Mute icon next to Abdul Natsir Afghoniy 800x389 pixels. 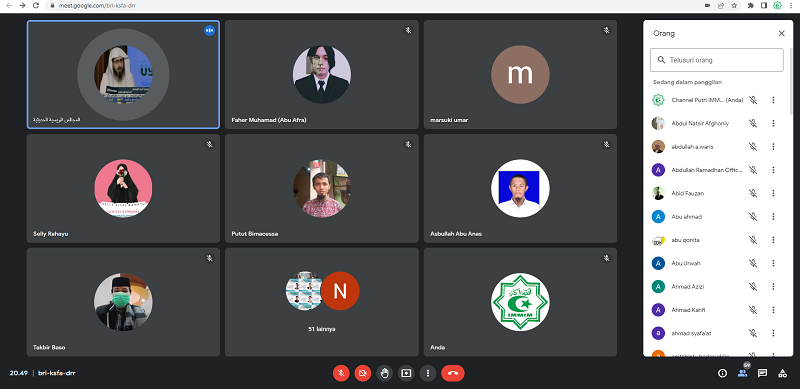tap(753, 123)
